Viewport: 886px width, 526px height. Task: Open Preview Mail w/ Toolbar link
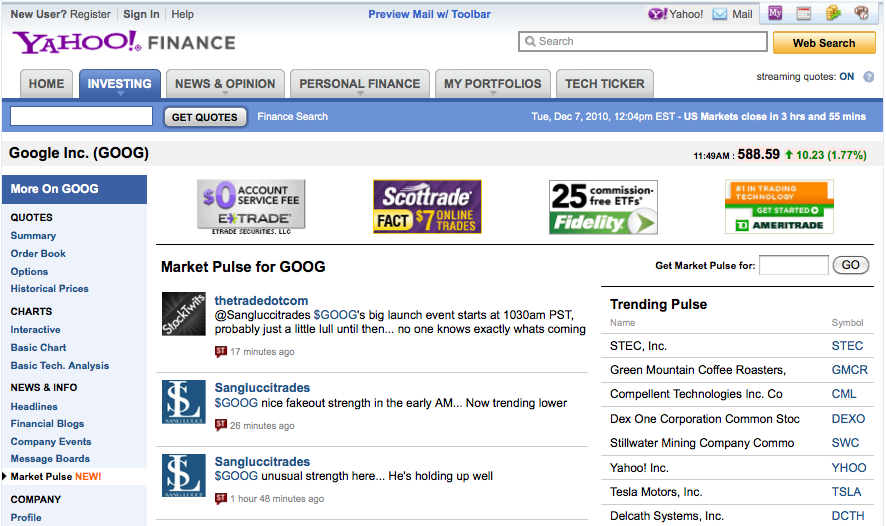tap(429, 14)
